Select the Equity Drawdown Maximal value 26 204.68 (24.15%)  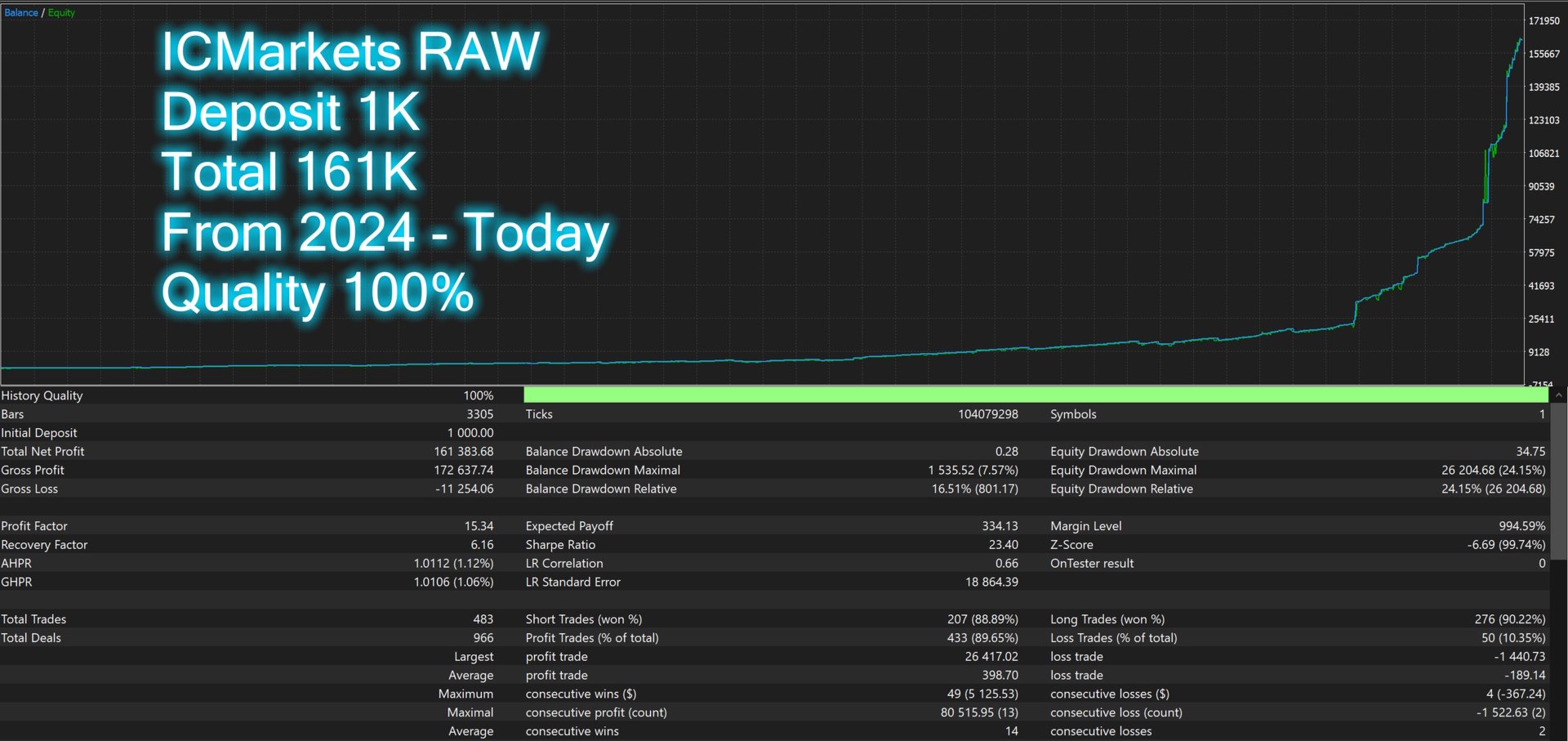pyautogui.click(x=1494, y=471)
